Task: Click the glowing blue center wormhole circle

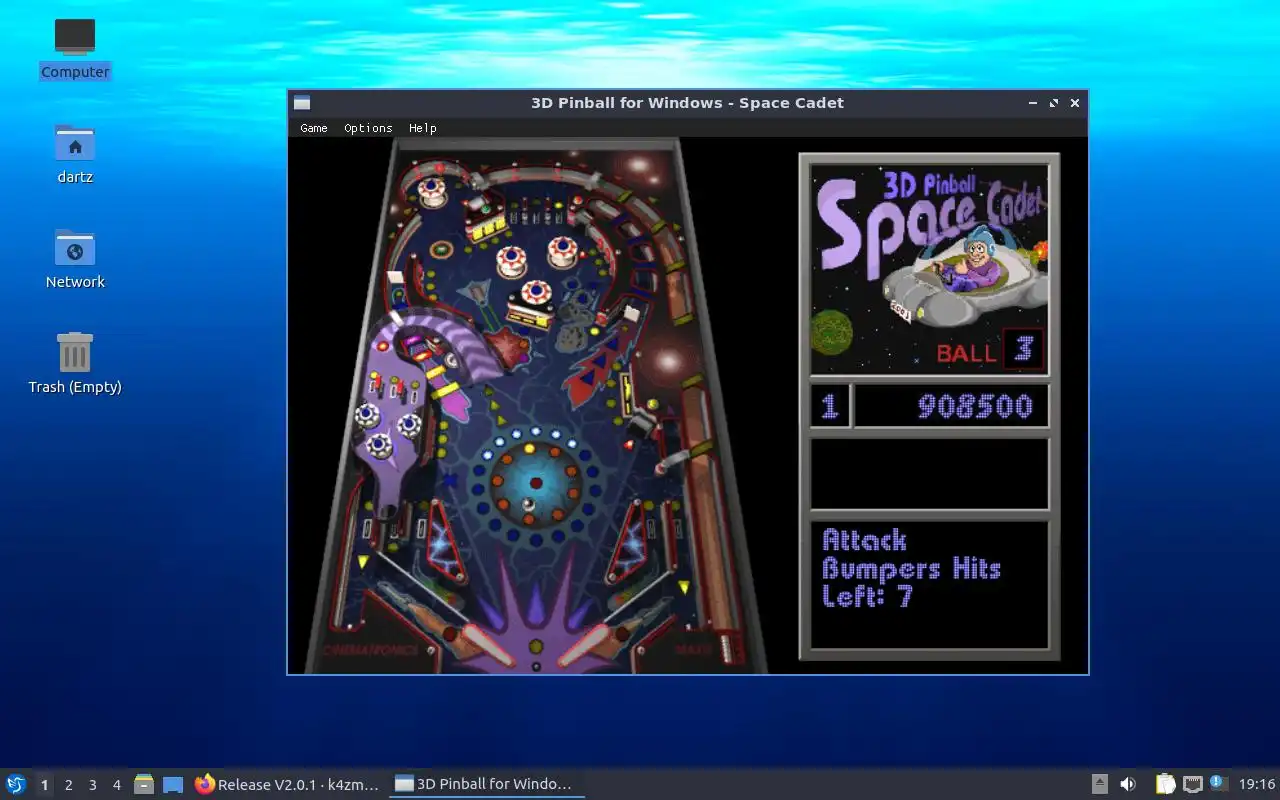Action: (x=535, y=484)
